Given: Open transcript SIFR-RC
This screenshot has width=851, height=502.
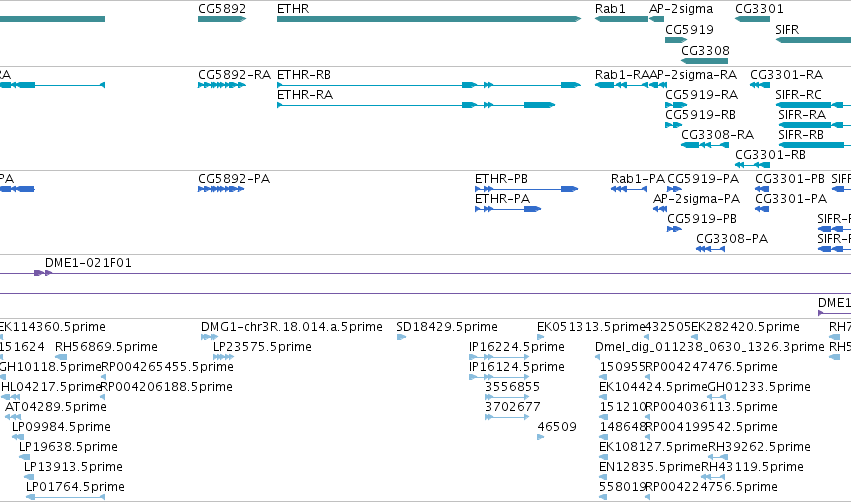Looking at the screenshot, I should click(x=798, y=94).
